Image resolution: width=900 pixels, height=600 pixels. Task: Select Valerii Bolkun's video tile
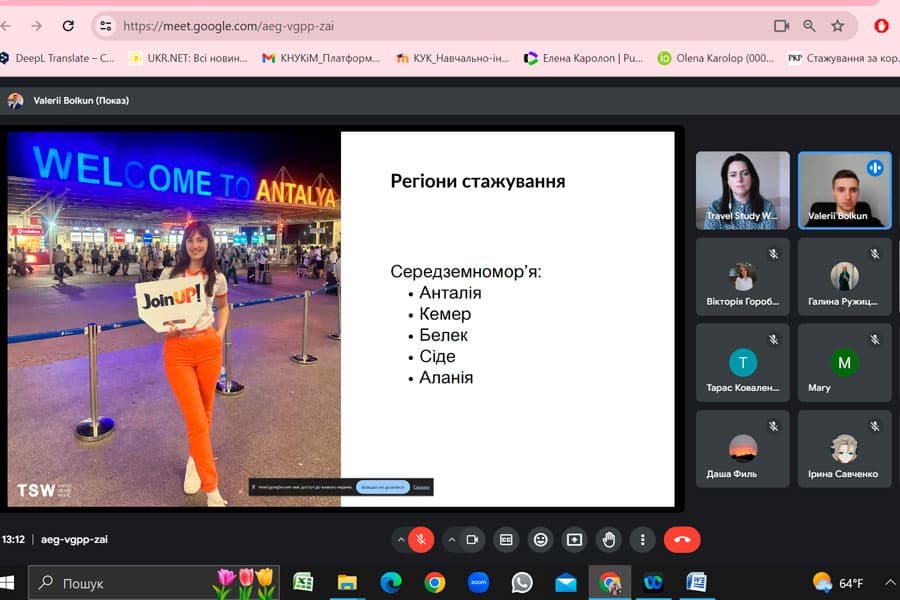point(845,190)
